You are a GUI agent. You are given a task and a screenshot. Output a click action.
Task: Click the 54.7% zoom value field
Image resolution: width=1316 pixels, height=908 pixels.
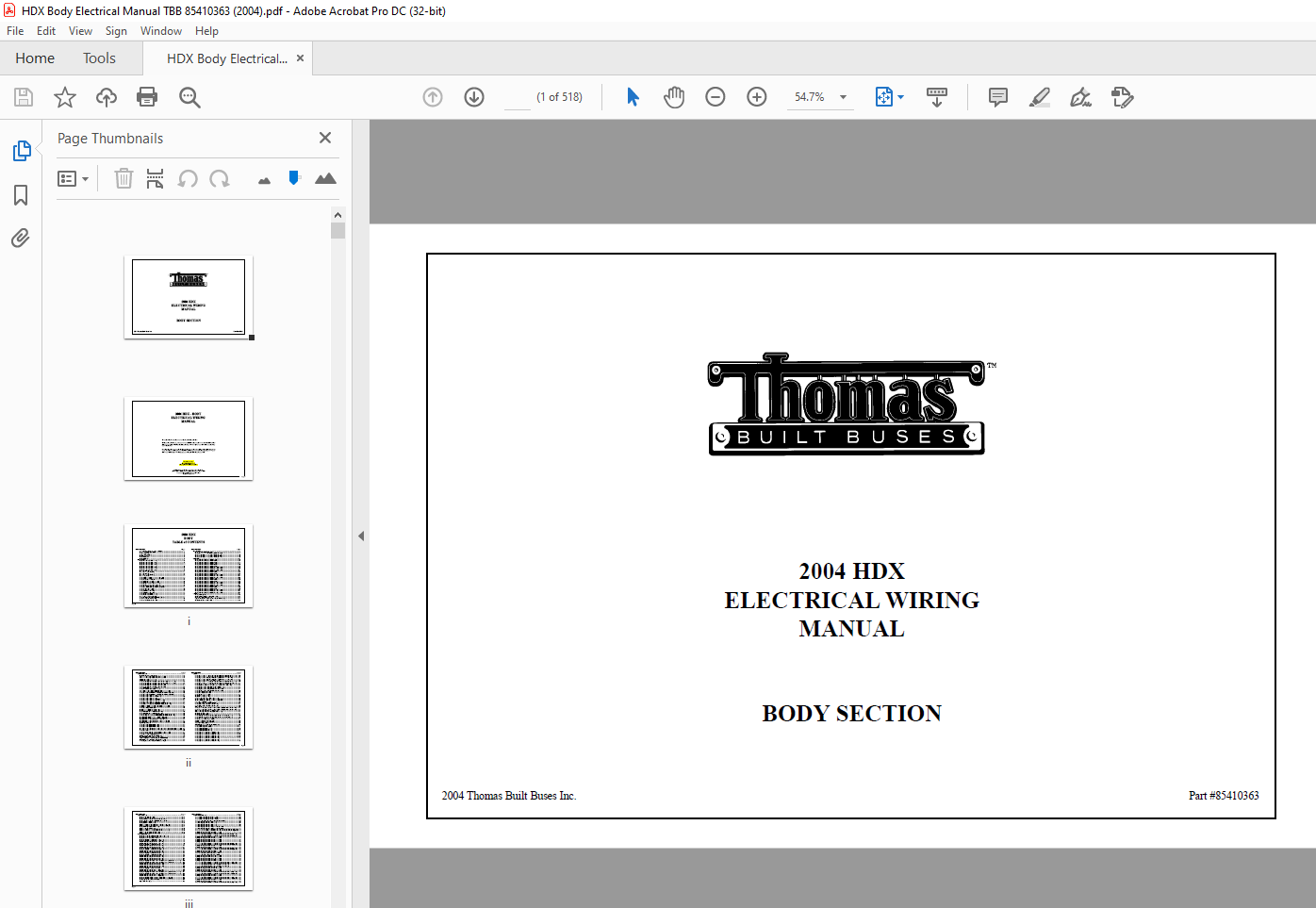[809, 97]
